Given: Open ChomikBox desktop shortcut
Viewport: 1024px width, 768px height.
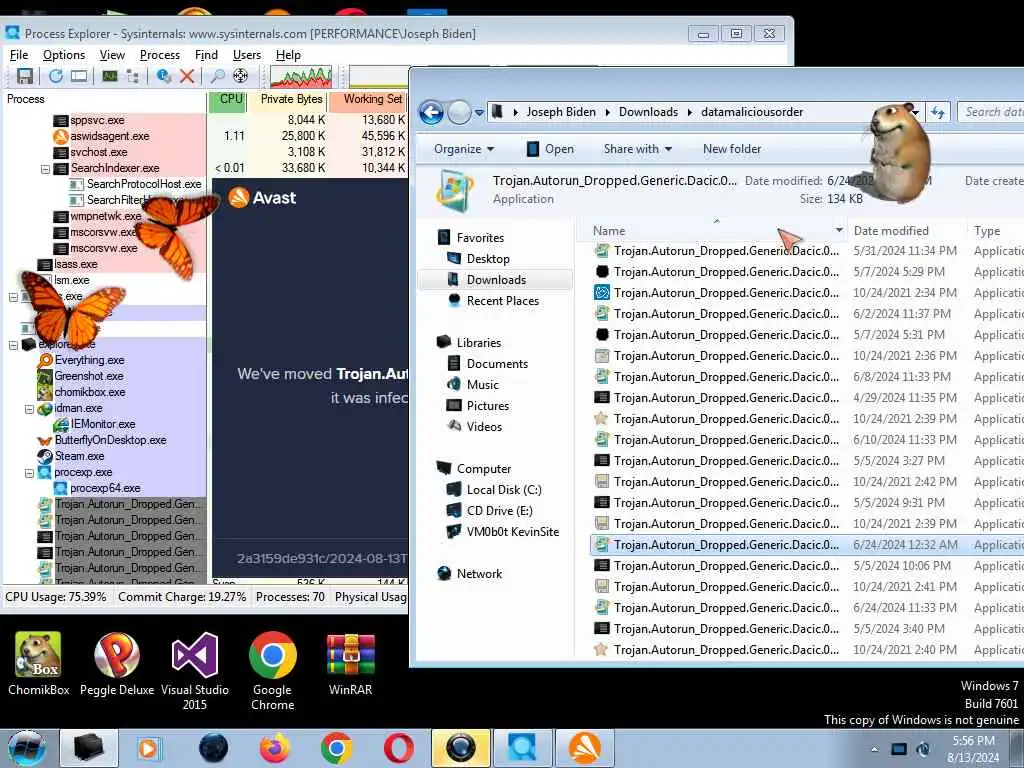Looking at the screenshot, I should [x=39, y=664].
